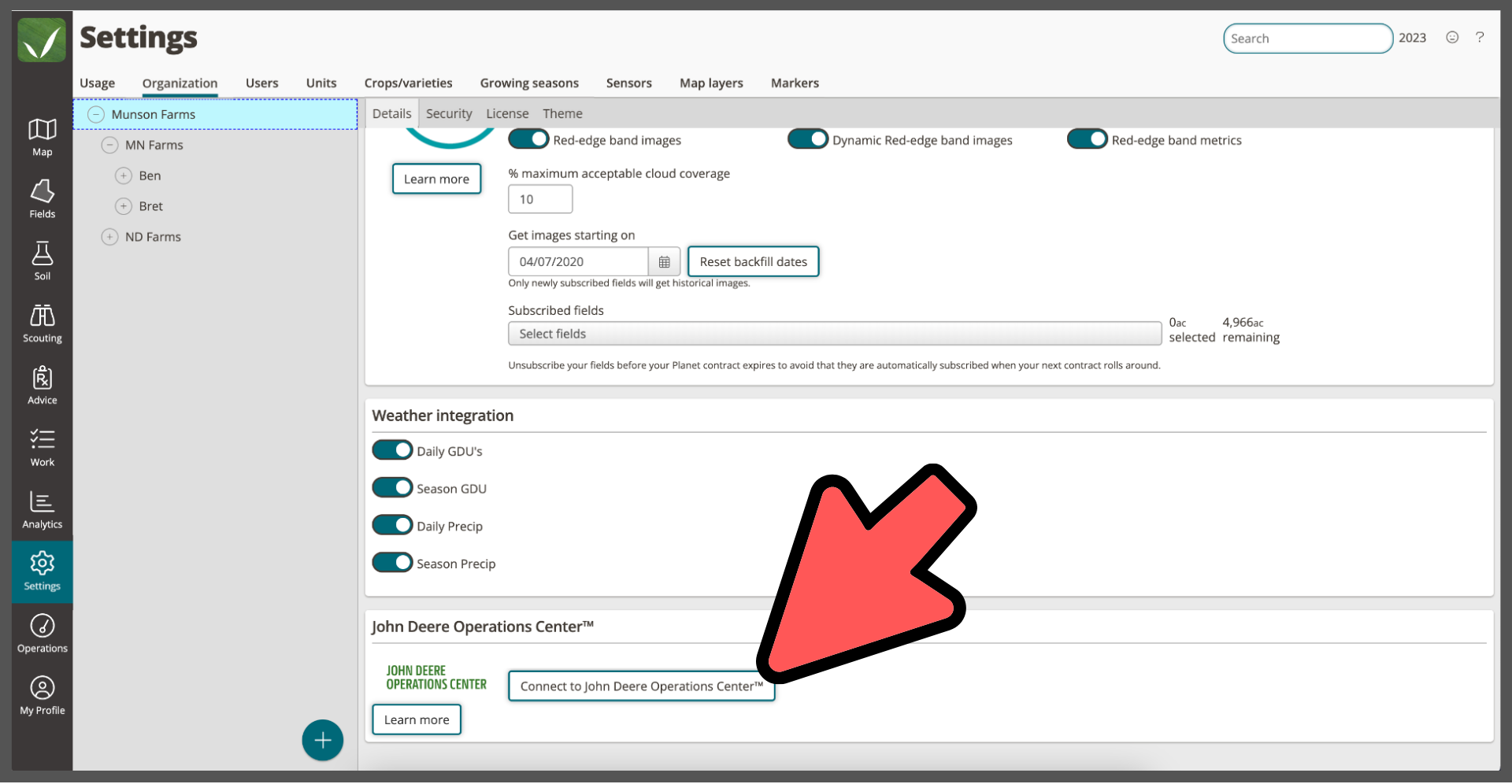Toggle Dynamic Red-edge band images switch
The height and width of the screenshot is (784, 1512).
tap(808, 139)
